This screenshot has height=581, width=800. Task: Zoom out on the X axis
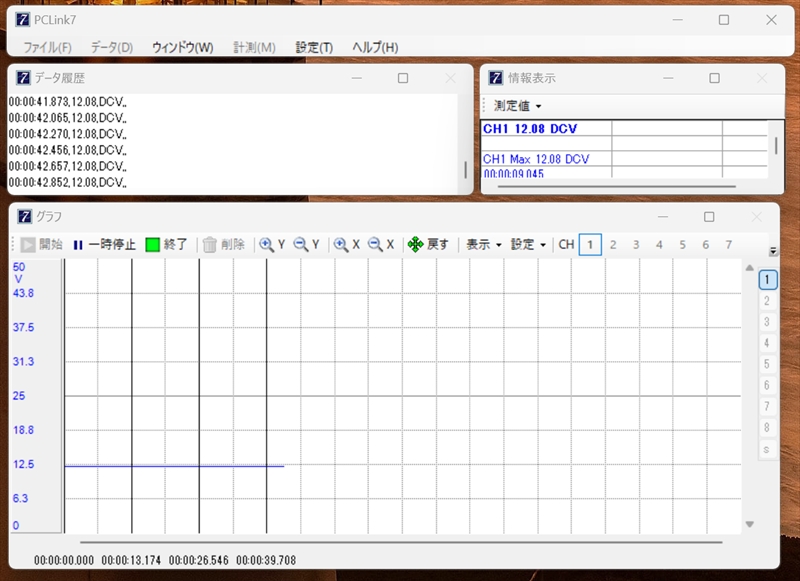point(381,245)
